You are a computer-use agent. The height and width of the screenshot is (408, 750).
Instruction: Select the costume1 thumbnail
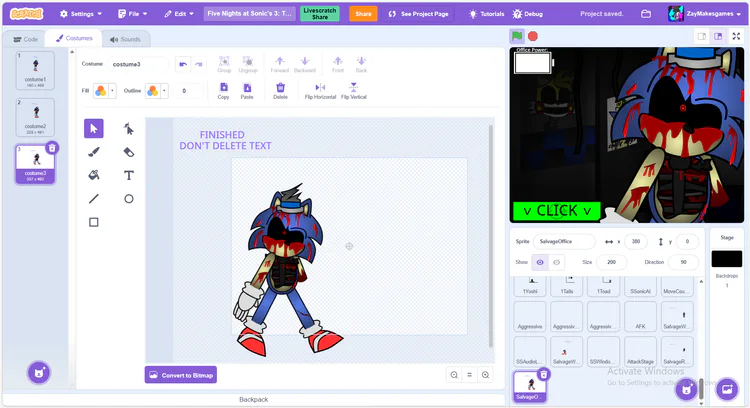35,70
